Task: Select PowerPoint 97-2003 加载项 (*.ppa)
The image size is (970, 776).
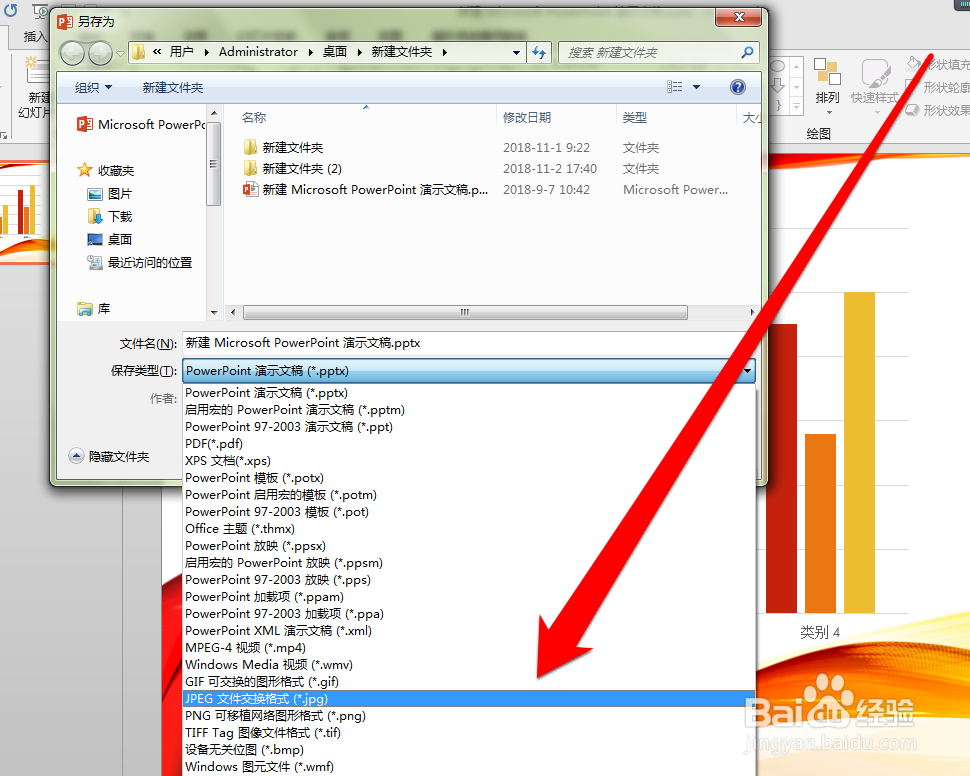Action: pos(469,614)
